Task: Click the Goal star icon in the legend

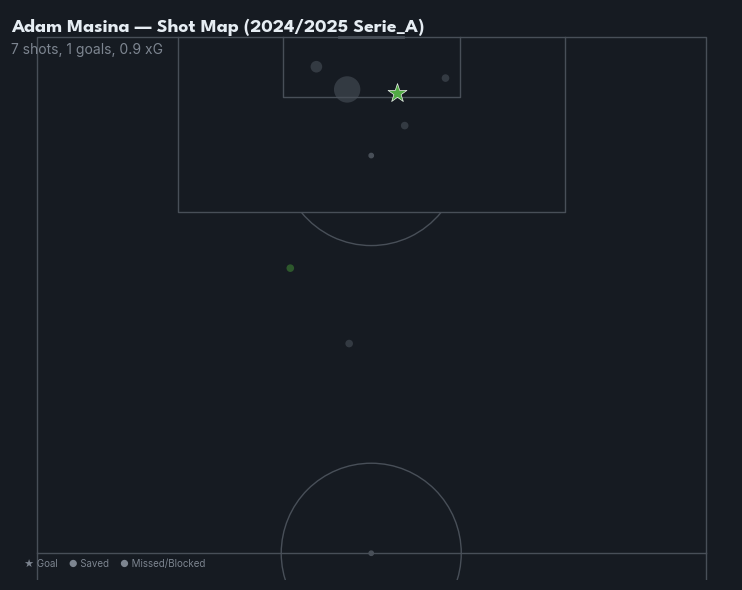Action: tap(29, 564)
